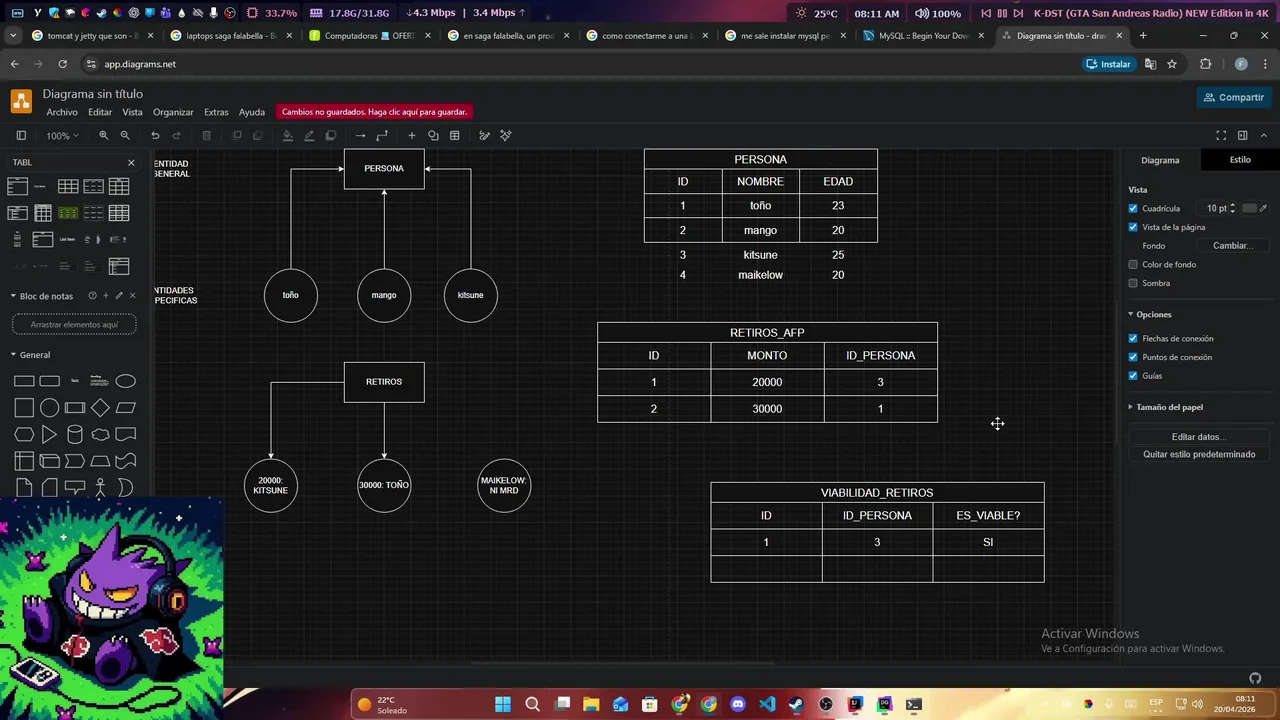
Task: Click the insert plus icon
Action: pyautogui.click(x=411, y=135)
